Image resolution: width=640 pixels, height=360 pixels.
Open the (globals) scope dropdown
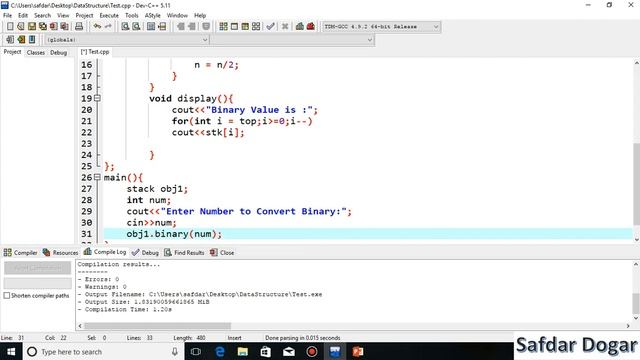pos(205,40)
